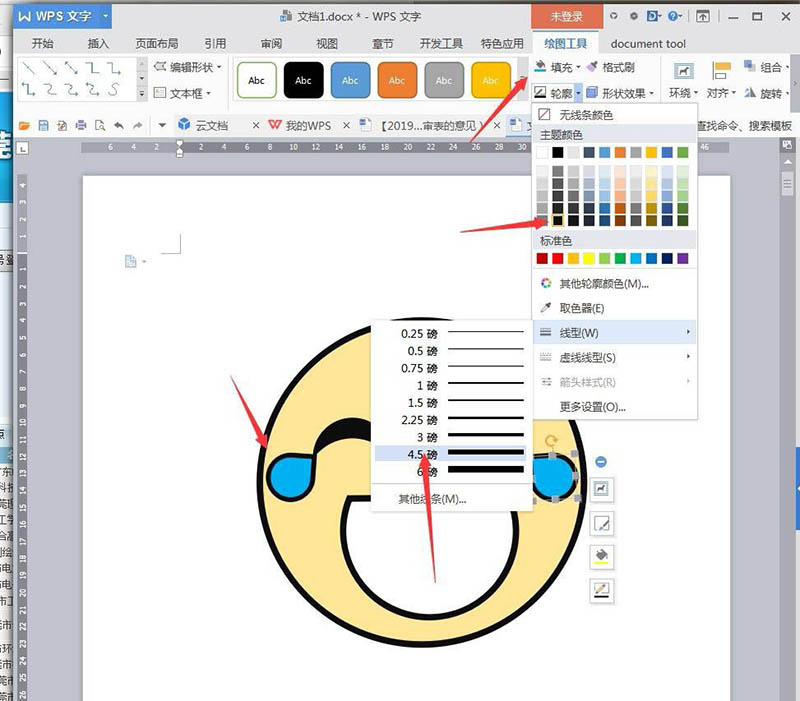
Task: Click the undo arrow icon
Action: (x=118, y=126)
